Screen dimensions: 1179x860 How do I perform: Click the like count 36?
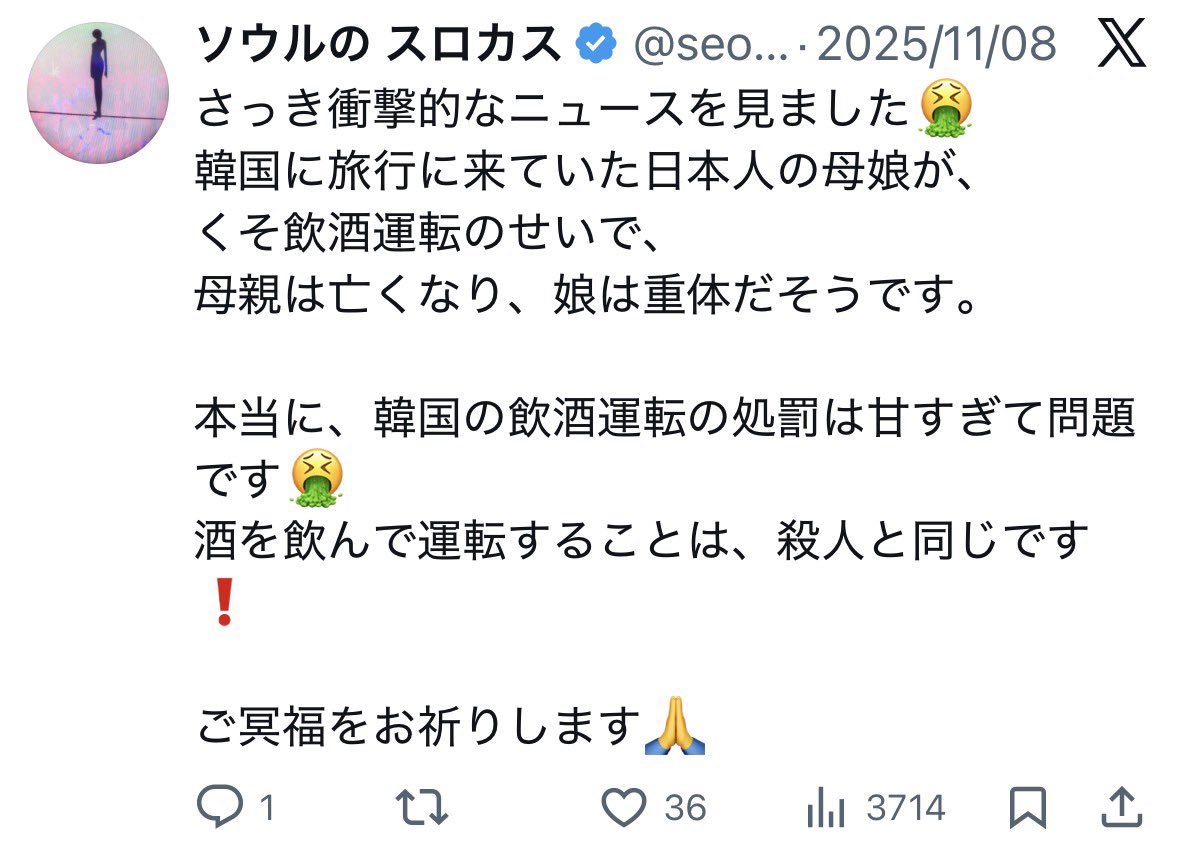point(685,808)
